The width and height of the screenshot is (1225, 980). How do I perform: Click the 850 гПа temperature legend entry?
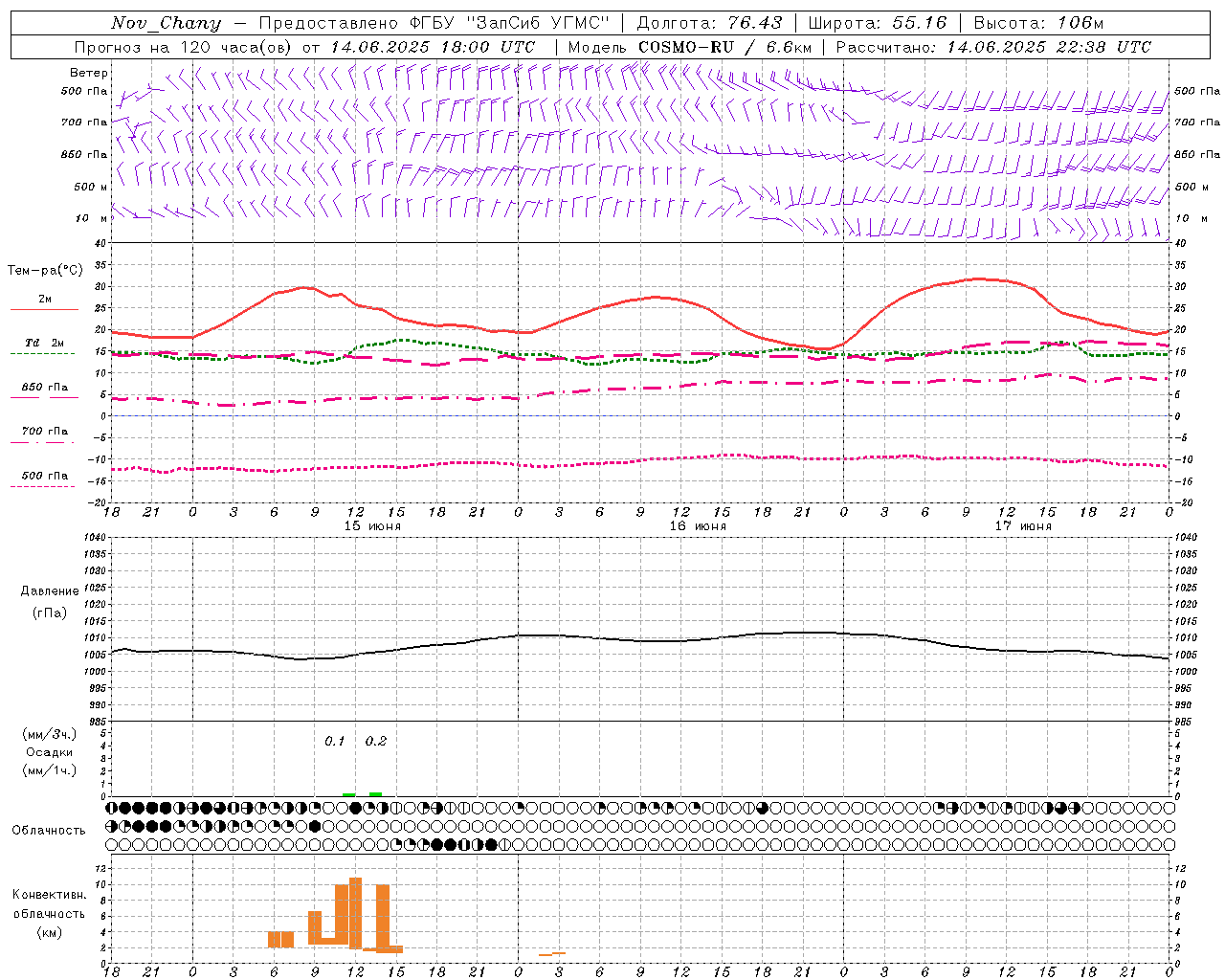pyautogui.click(x=45, y=388)
